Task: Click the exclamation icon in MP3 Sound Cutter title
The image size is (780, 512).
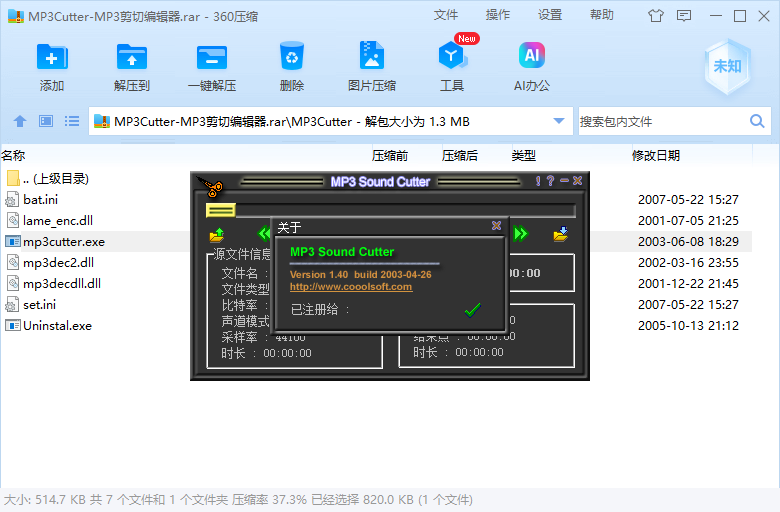Action: pos(538,181)
